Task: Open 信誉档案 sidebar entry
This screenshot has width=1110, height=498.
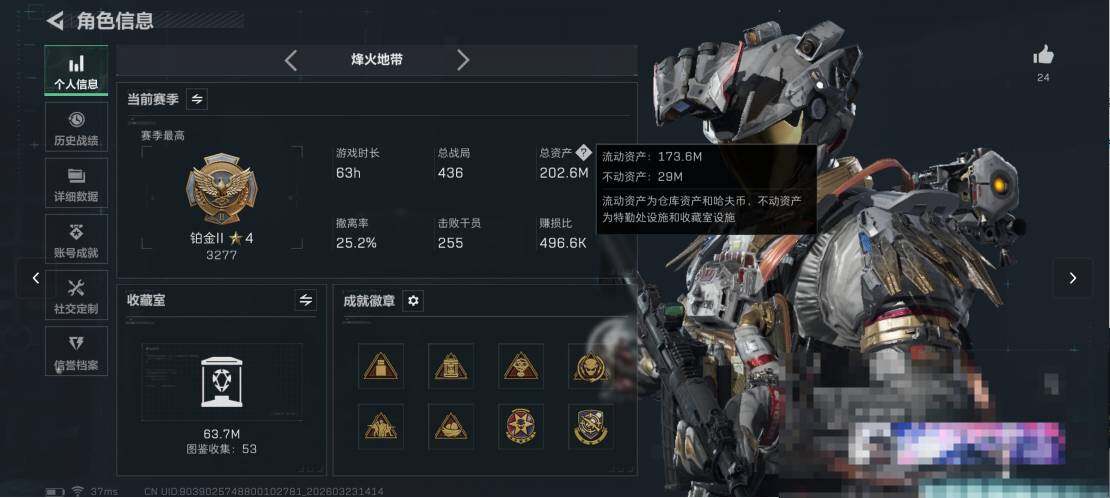Action: click(x=76, y=351)
